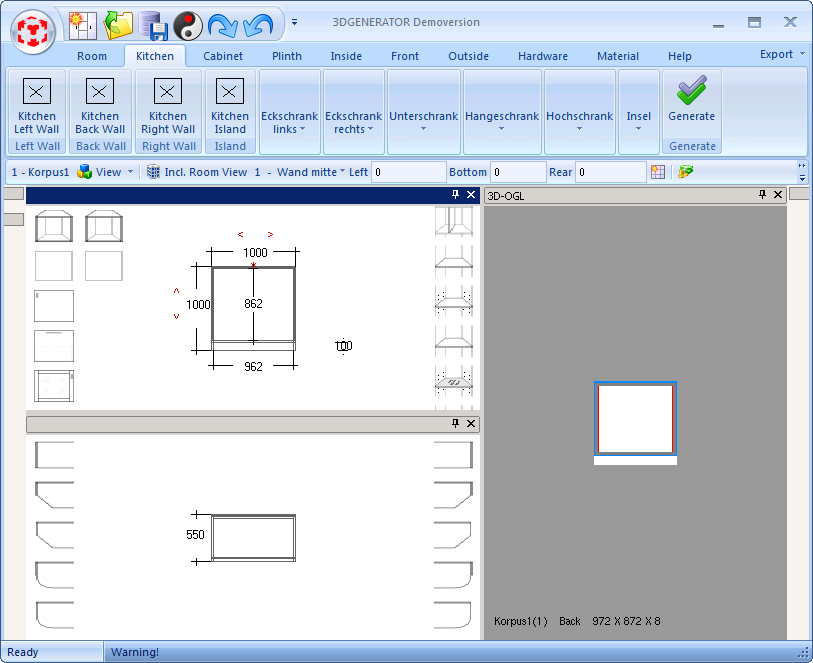813x663 pixels.
Task: Pin the 3D-OGL panel
Action: pos(764,194)
